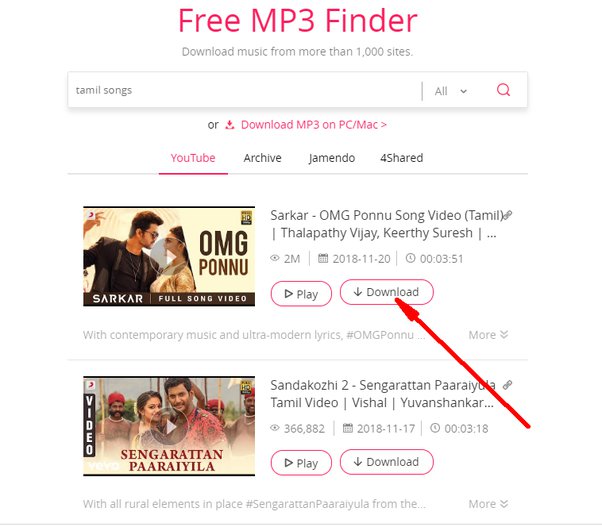602x527 pixels.
Task: Play the Sarkar OMG Ponnu song
Action: [x=301, y=294]
